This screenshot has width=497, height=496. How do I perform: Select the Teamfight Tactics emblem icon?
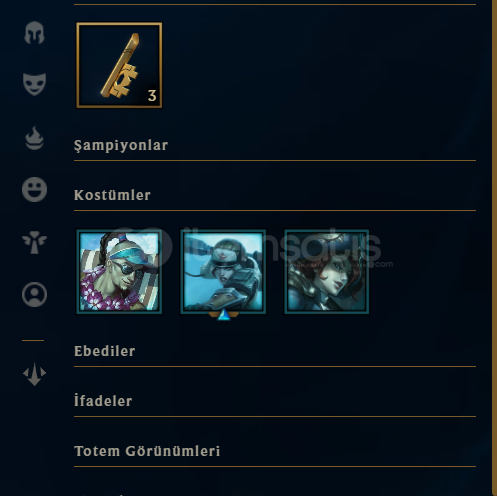coord(34,374)
